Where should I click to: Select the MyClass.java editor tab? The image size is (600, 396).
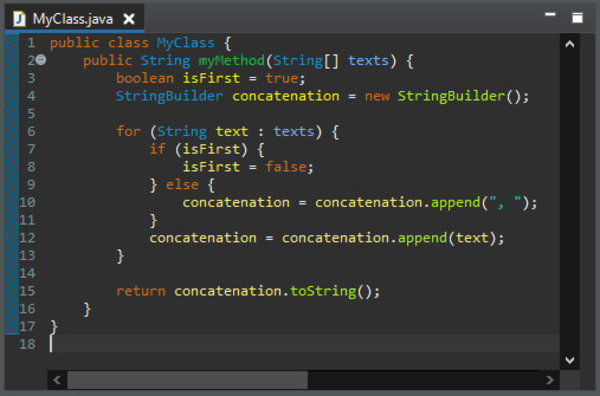[75, 18]
